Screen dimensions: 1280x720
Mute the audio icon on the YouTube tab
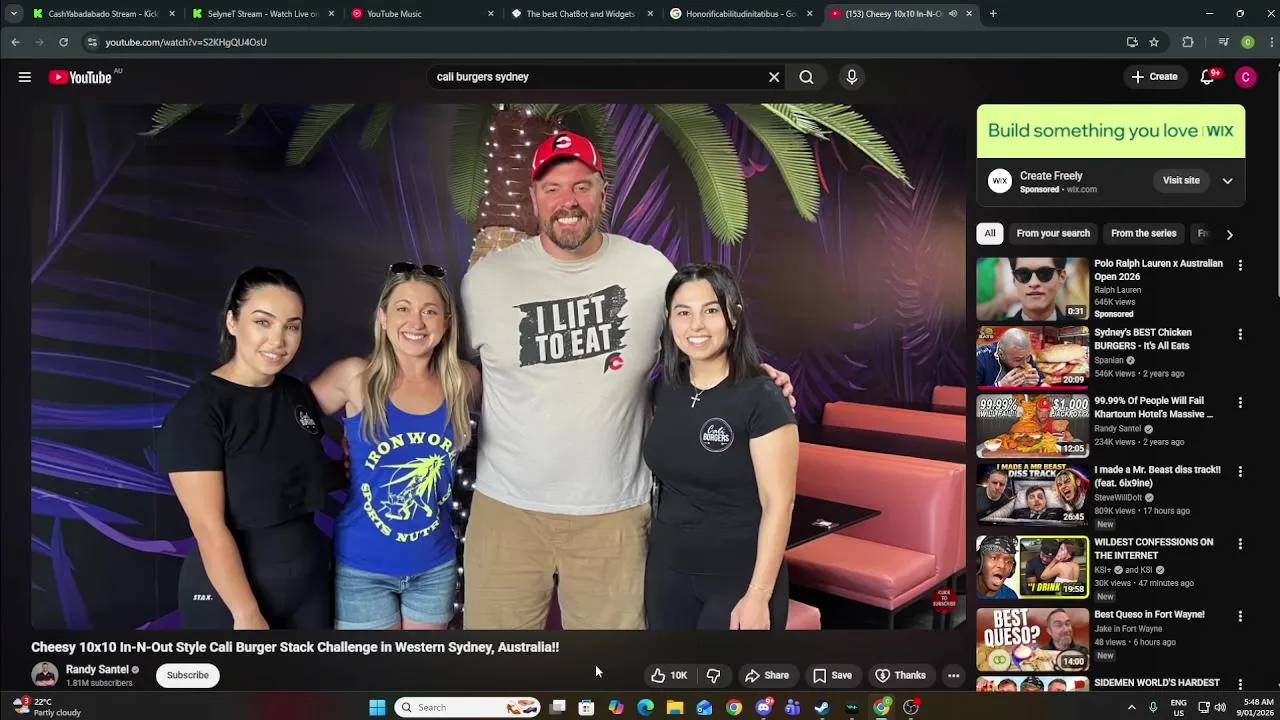click(x=953, y=14)
